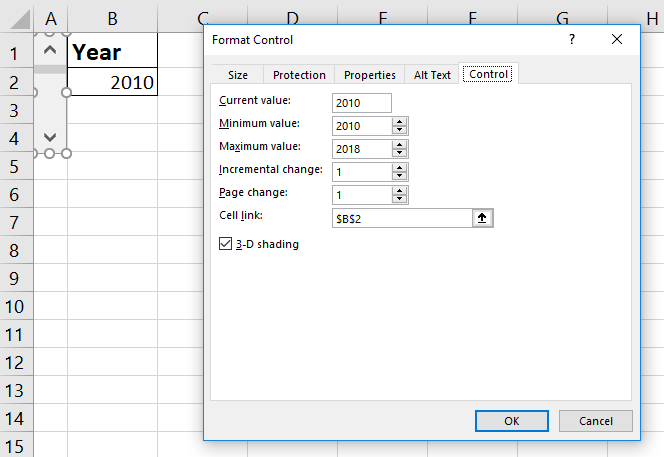The width and height of the screenshot is (664, 457).
Task: Open the Format Control help question mark
Action: pyautogui.click(x=572, y=39)
